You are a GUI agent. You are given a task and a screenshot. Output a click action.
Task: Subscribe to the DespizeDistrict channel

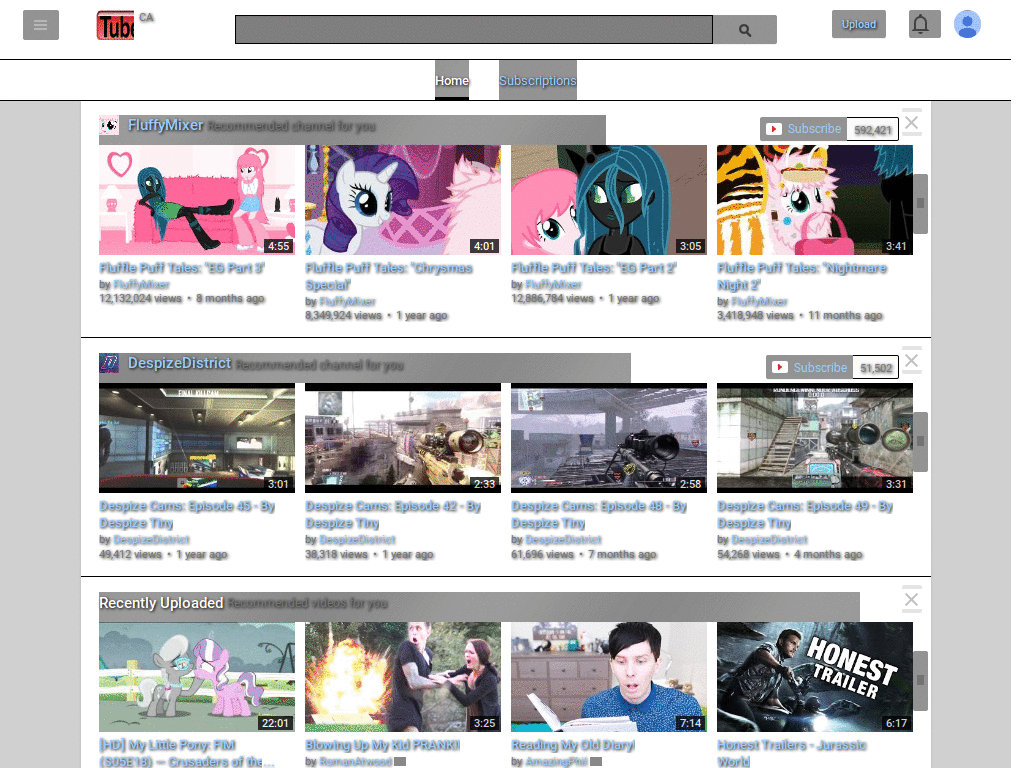(x=810, y=367)
